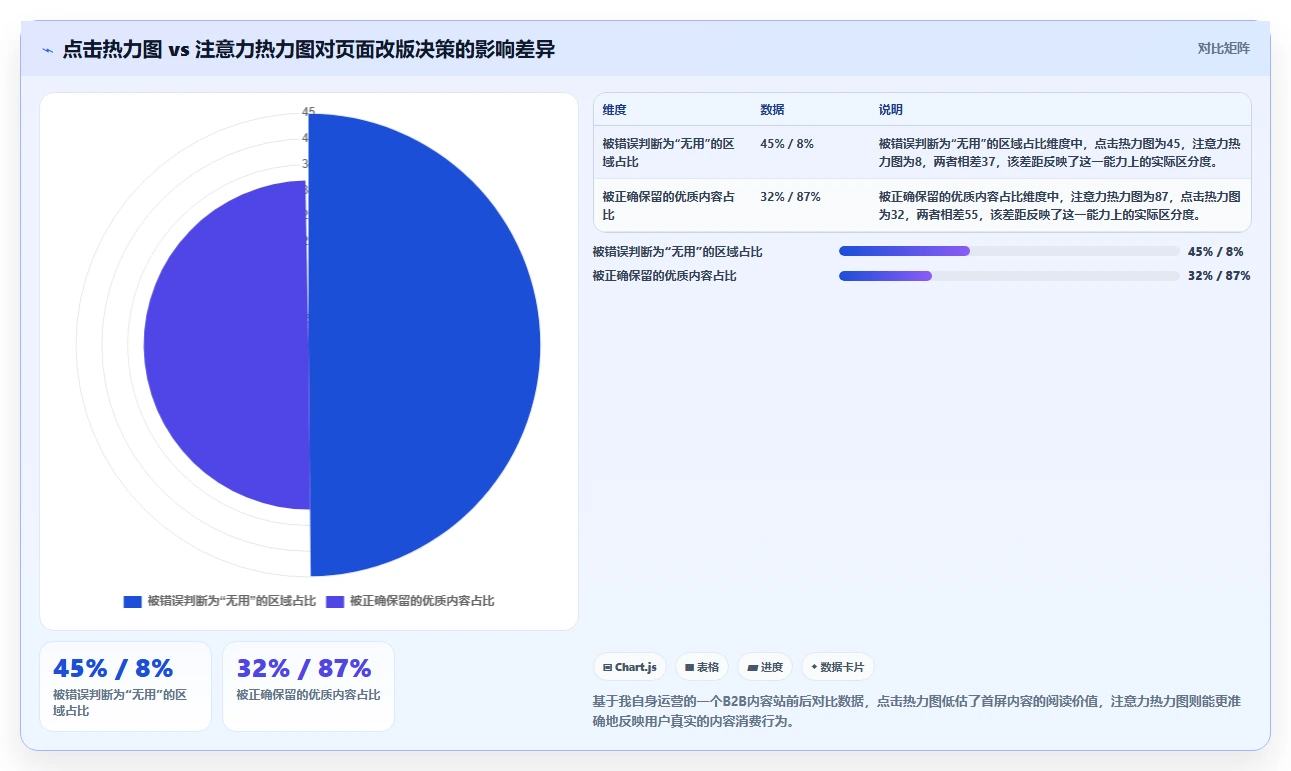Click table row label 被错误判断为"无用"的区域占比

coord(669,152)
